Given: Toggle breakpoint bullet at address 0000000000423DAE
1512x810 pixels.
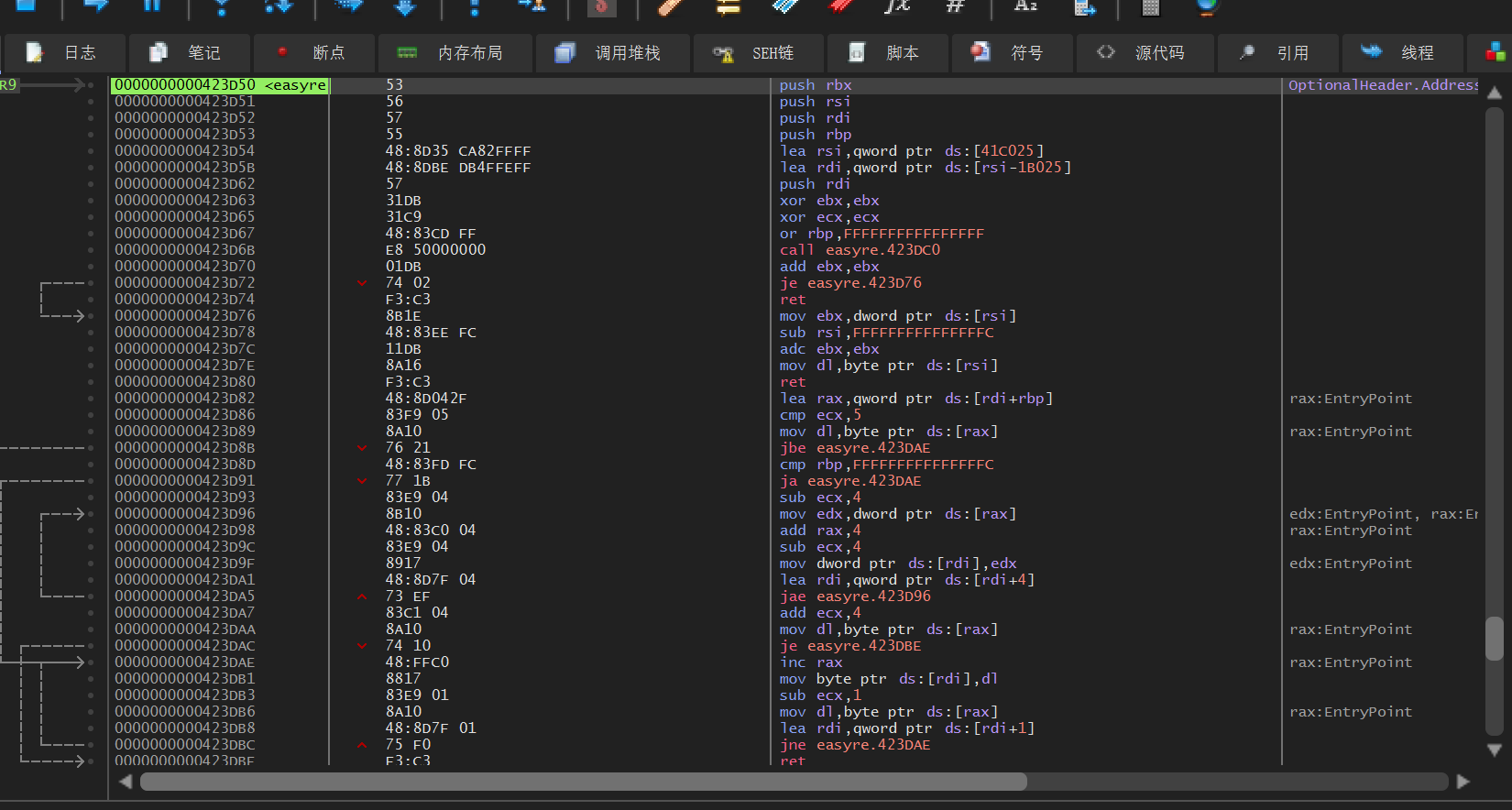Looking at the screenshot, I should point(91,662).
